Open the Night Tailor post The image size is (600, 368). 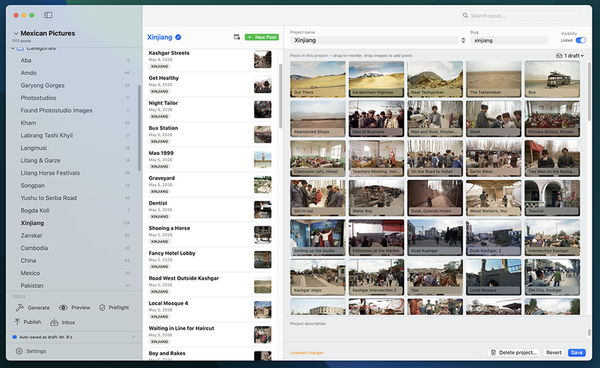(x=210, y=109)
